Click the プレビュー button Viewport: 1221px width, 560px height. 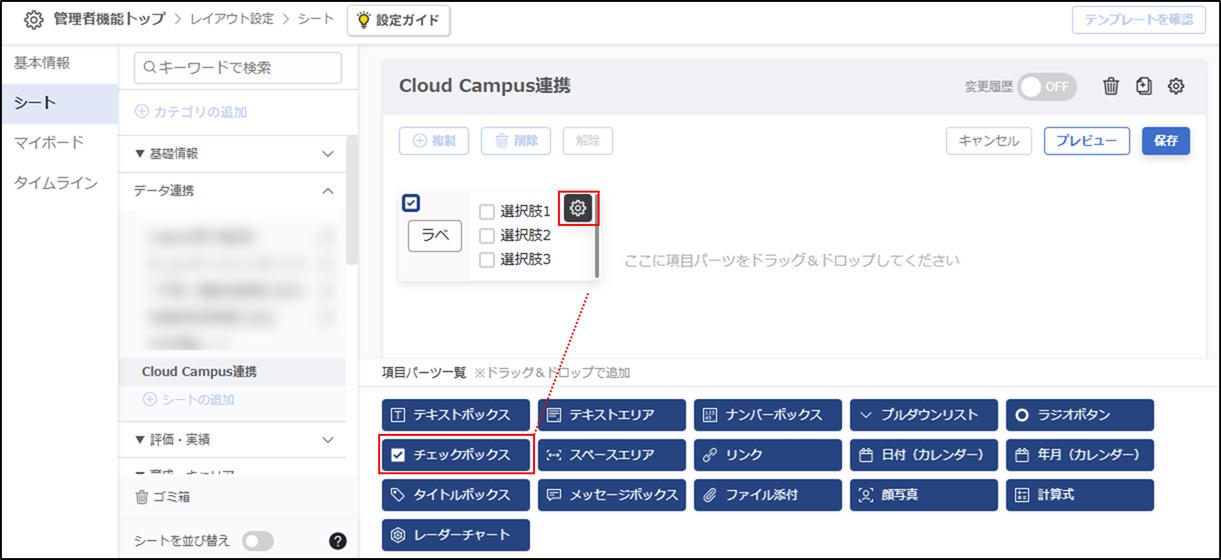click(1087, 141)
